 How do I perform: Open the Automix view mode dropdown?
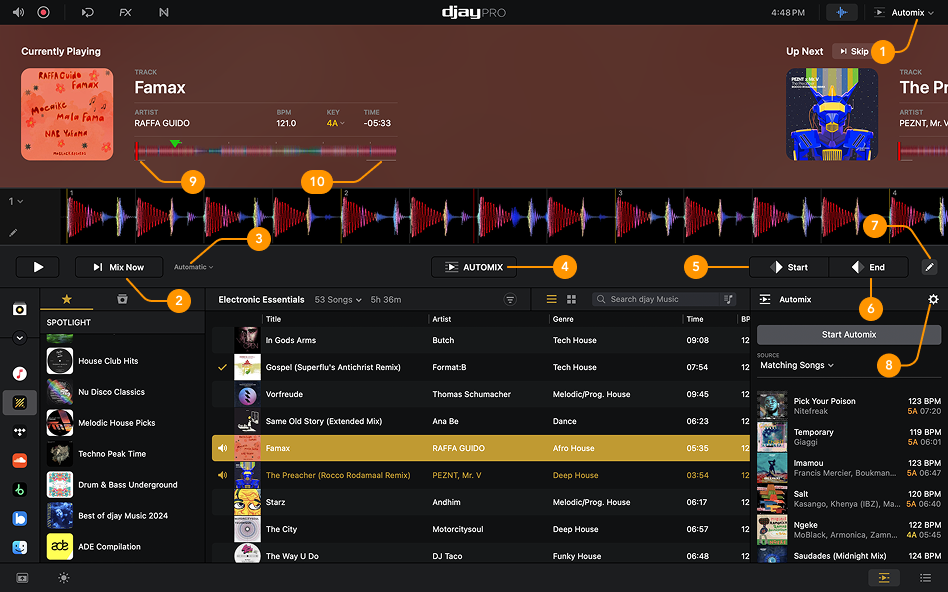tap(906, 12)
